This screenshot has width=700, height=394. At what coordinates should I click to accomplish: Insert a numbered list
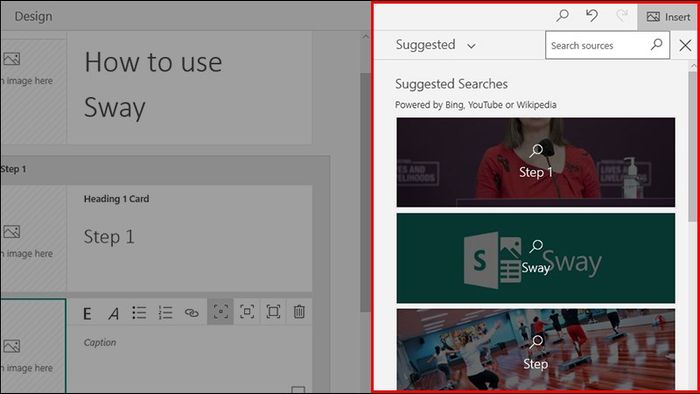(x=166, y=313)
